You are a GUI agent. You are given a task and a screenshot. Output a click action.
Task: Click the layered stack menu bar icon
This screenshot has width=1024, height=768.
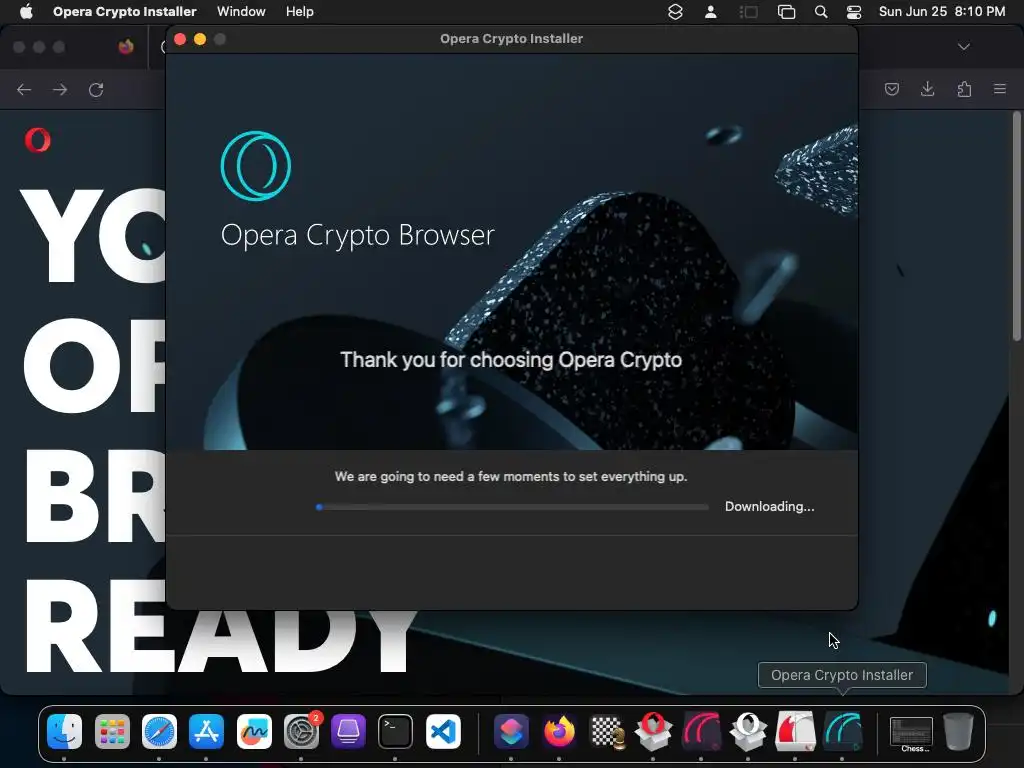(675, 12)
